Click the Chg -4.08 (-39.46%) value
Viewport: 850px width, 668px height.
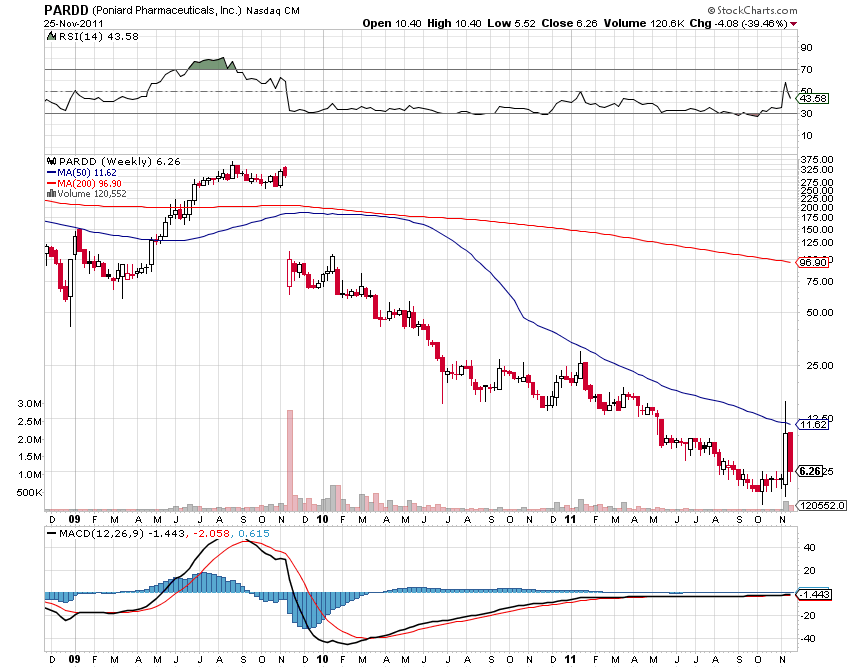pyautogui.click(x=738, y=23)
